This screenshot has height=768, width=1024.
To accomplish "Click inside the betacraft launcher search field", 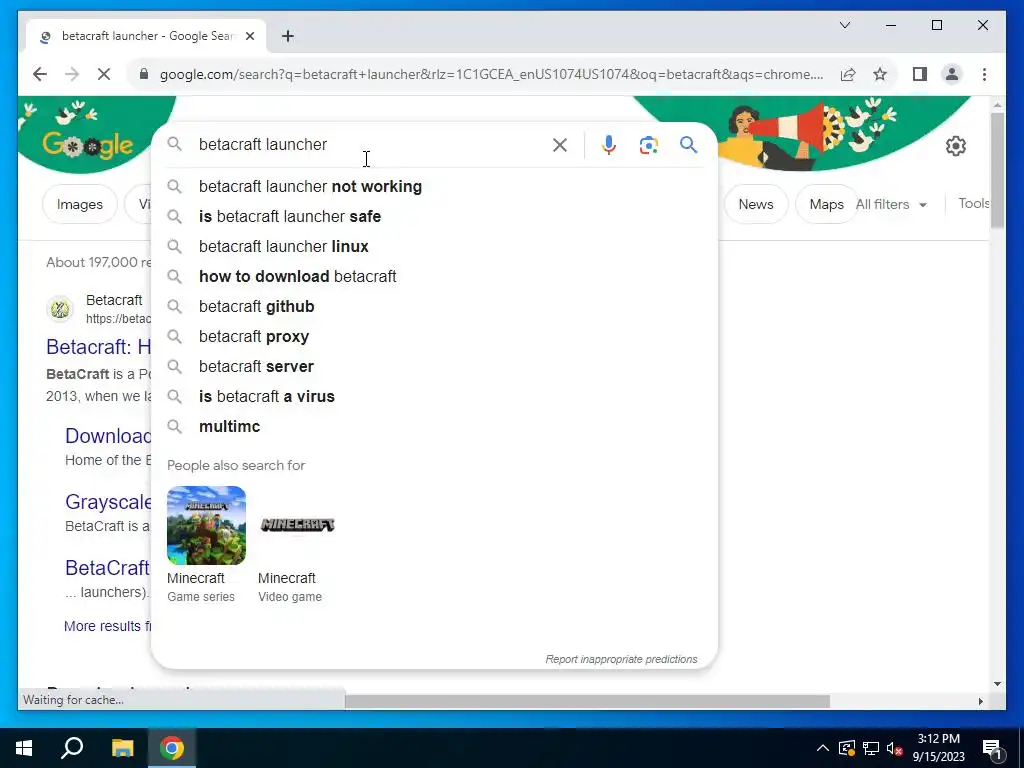I will 372,144.
